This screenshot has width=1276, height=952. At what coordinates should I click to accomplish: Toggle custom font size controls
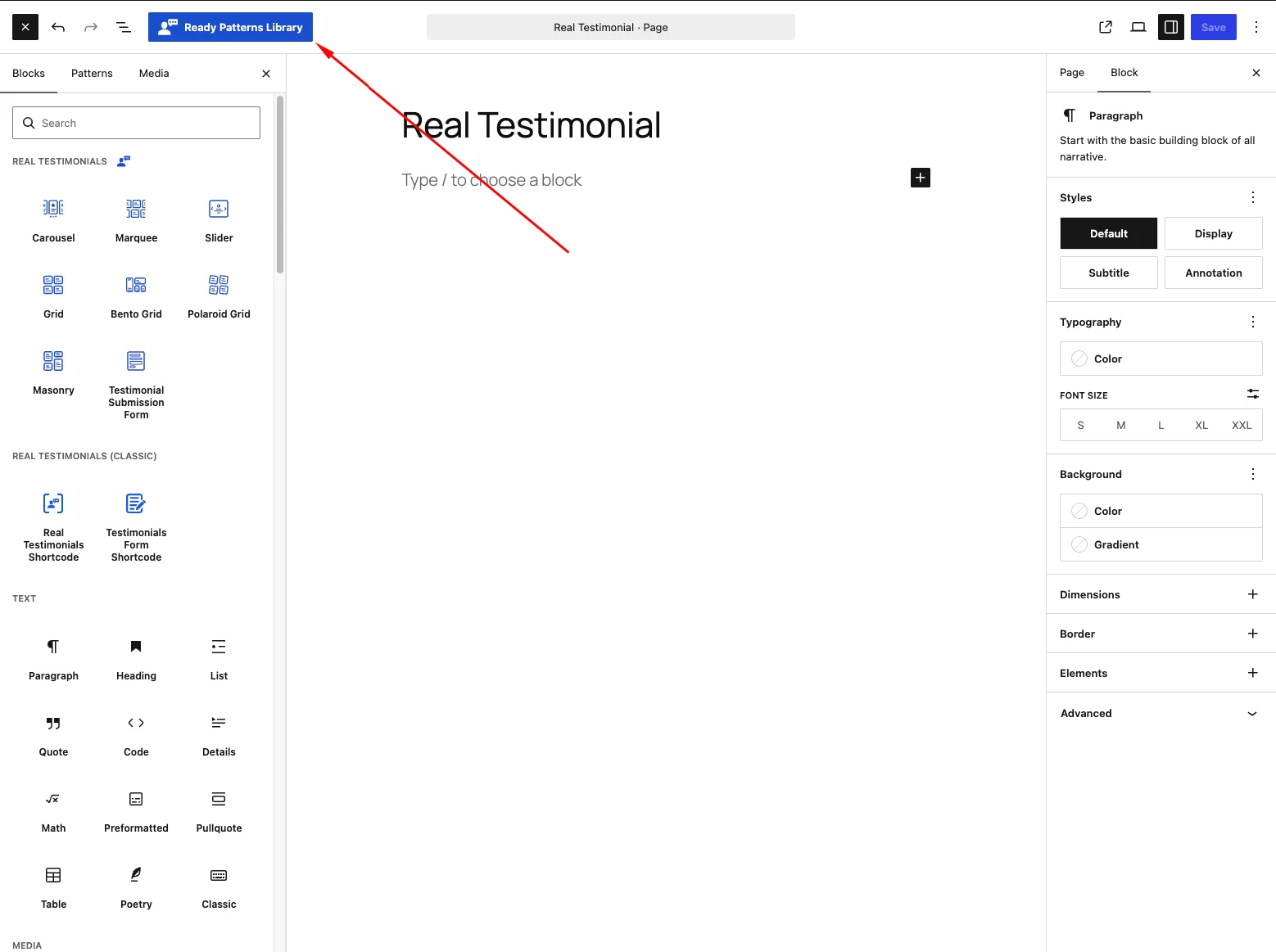coord(1253,395)
